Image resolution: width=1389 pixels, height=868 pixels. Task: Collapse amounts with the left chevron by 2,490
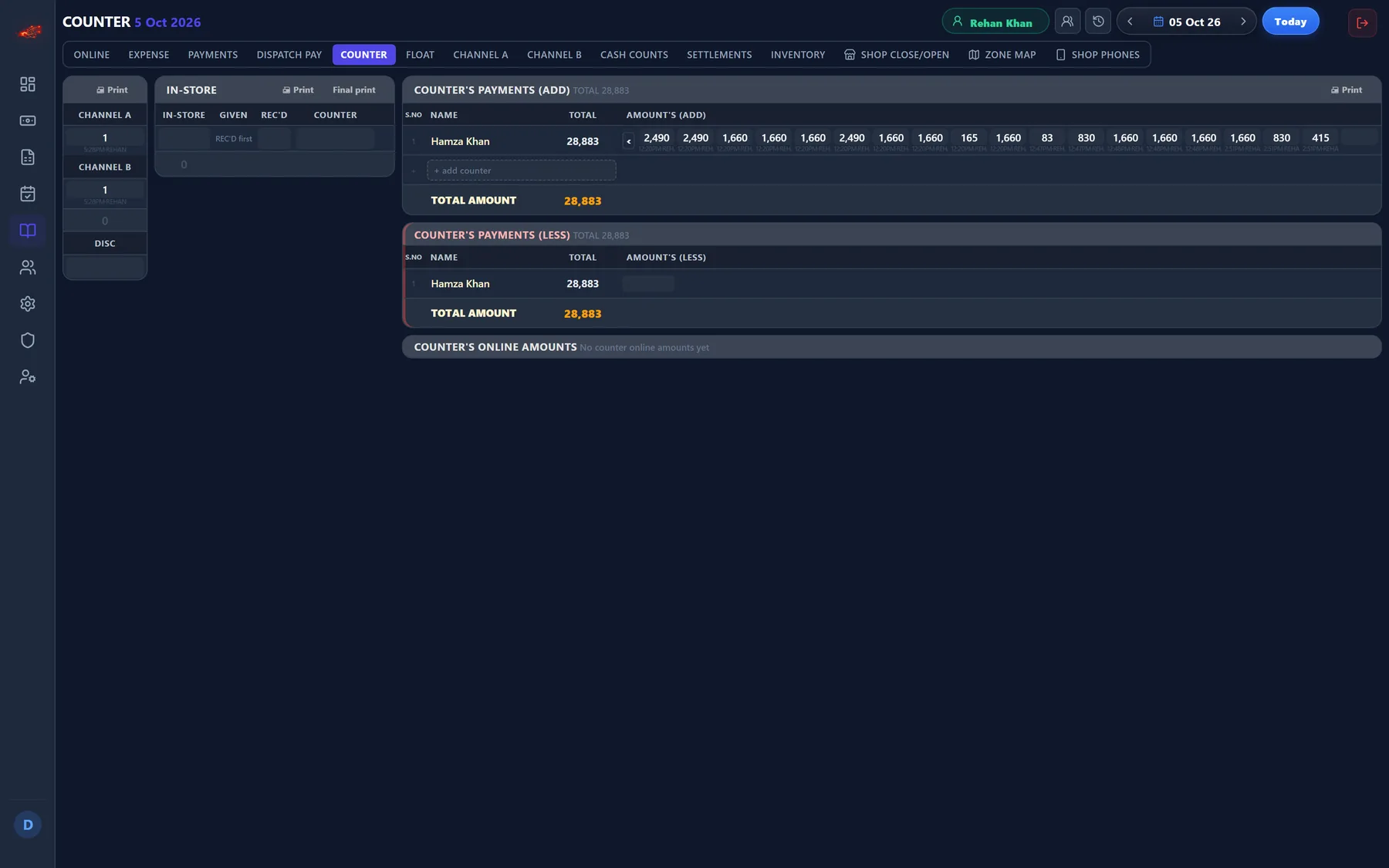click(629, 141)
